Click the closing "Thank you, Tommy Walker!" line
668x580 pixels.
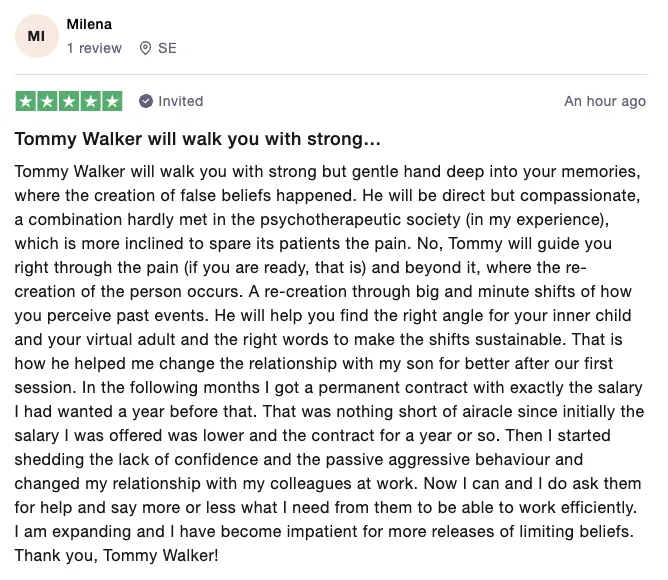pyautogui.click(x=116, y=554)
